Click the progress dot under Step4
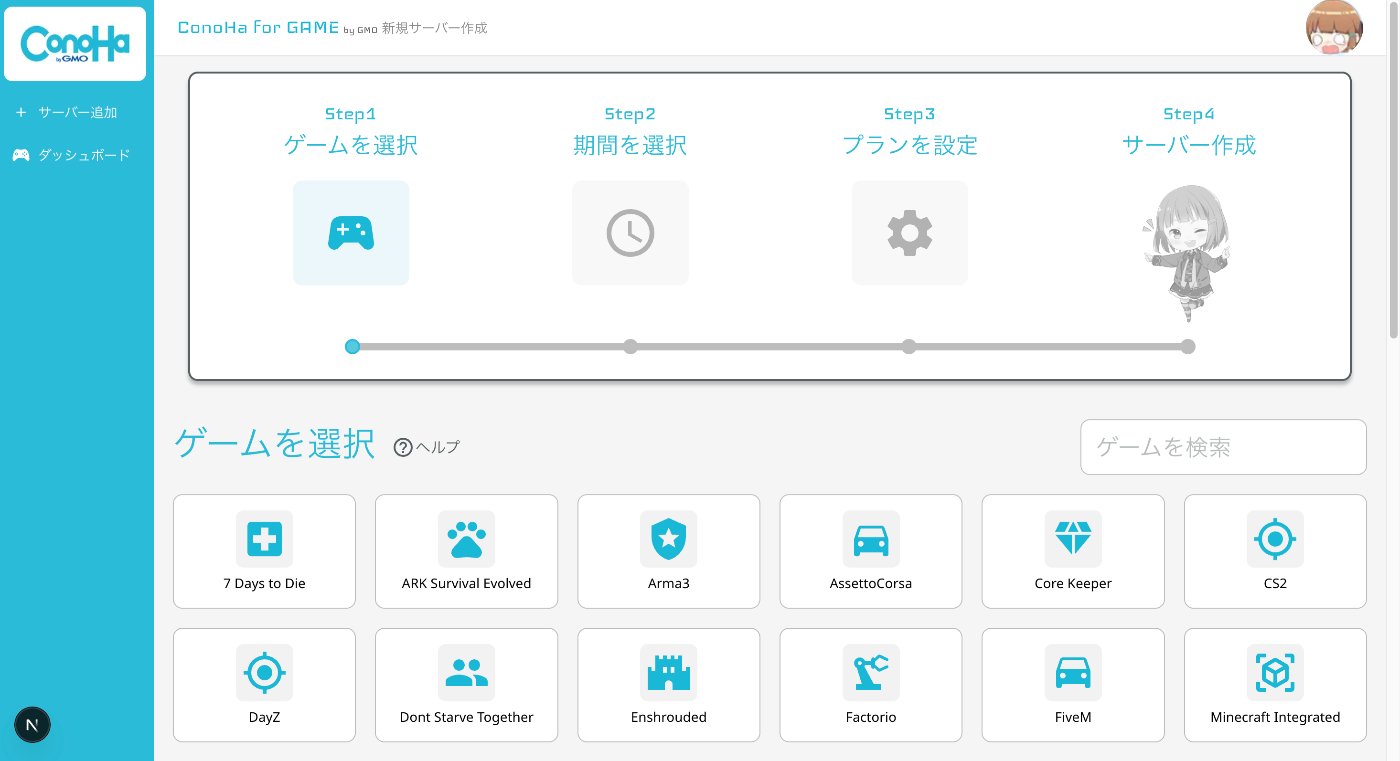 pyautogui.click(x=1188, y=346)
